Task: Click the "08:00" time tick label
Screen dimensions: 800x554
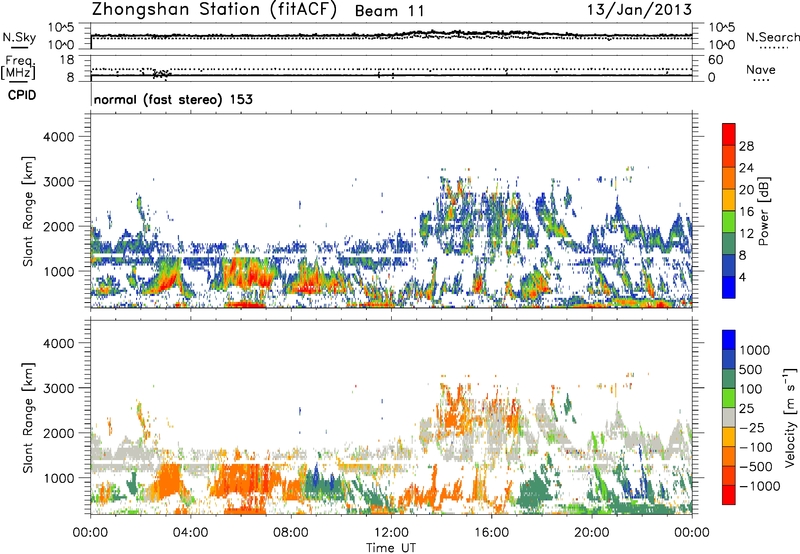Action: 291,533
